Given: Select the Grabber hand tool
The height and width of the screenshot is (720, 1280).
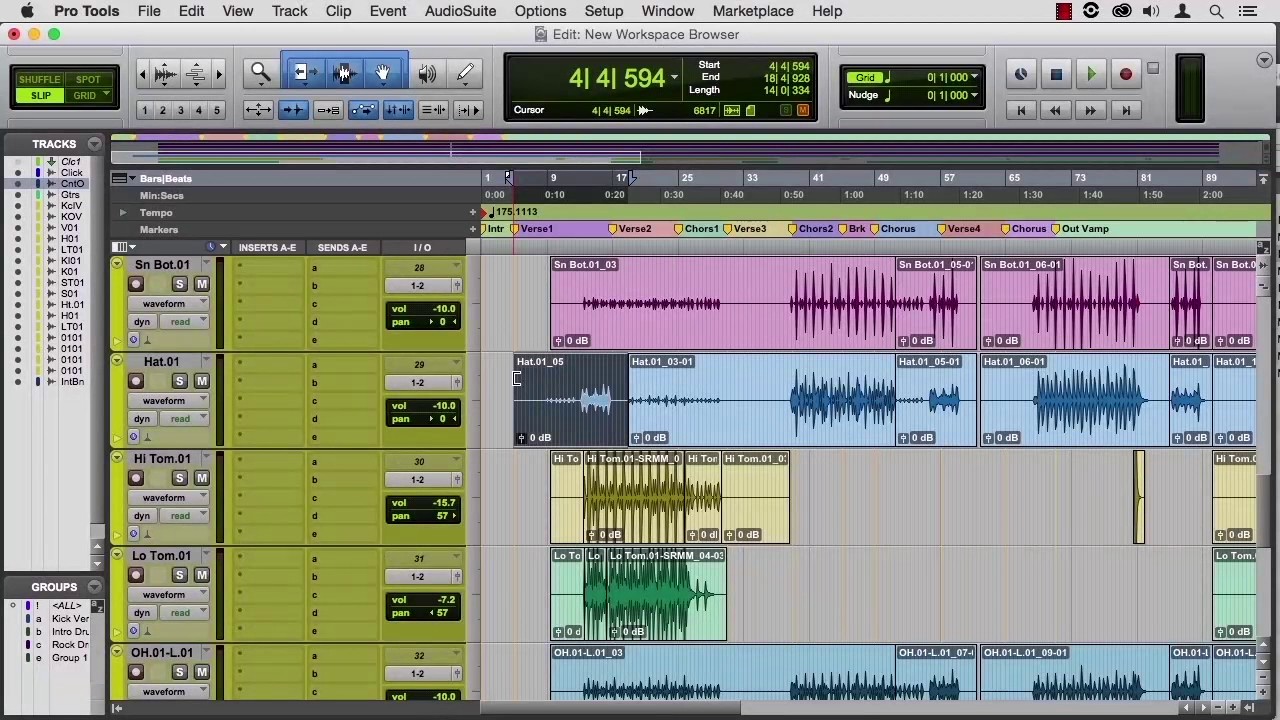Looking at the screenshot, I should tap(383, 73).
